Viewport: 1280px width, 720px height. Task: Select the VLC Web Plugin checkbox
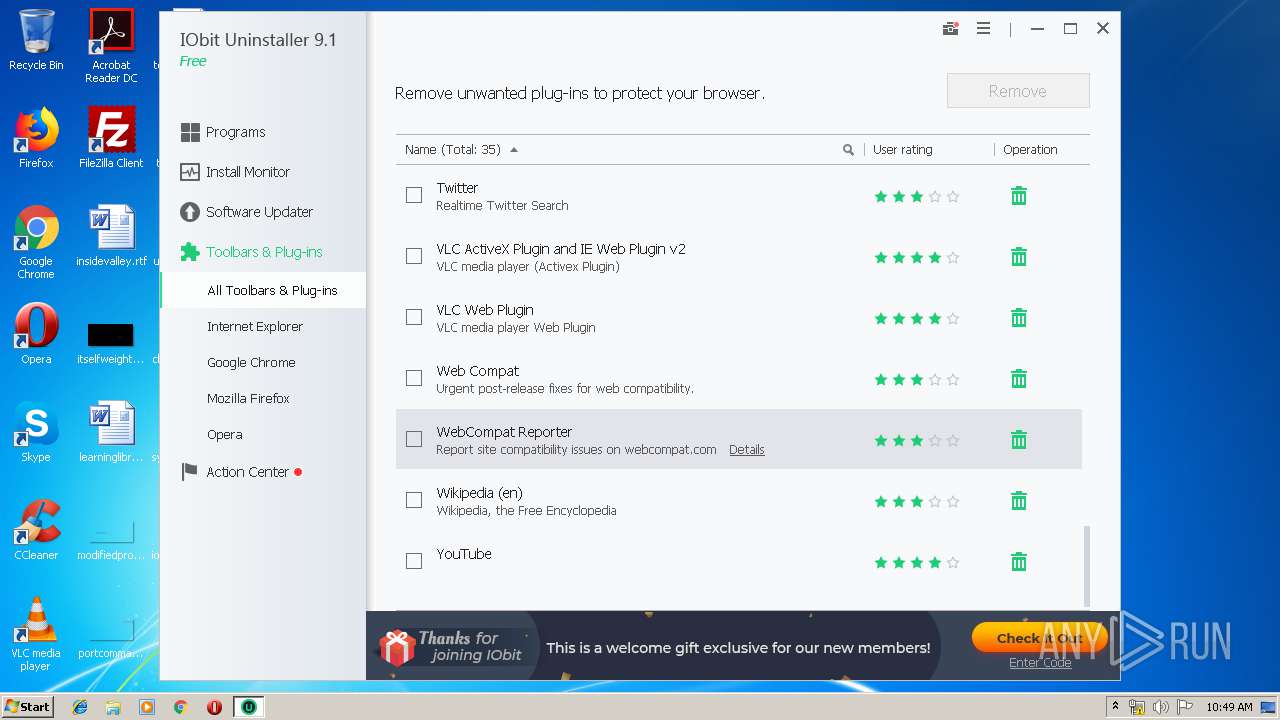pyautogui.click(x=414, y=317)
